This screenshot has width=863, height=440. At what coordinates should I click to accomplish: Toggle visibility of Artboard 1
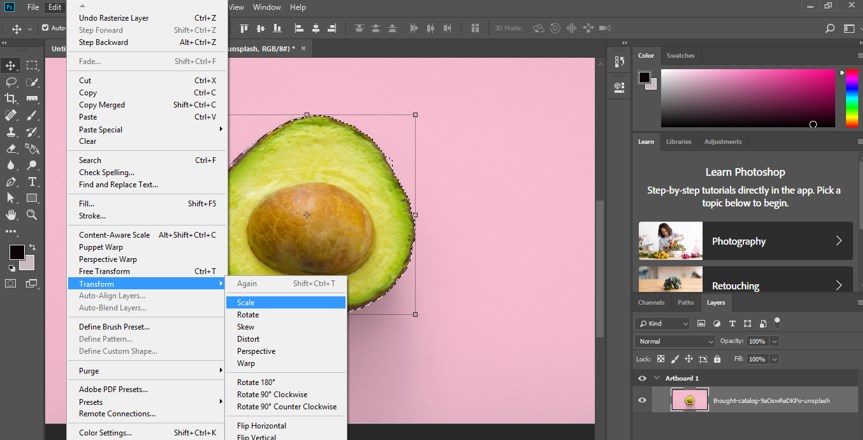[642, 379]
